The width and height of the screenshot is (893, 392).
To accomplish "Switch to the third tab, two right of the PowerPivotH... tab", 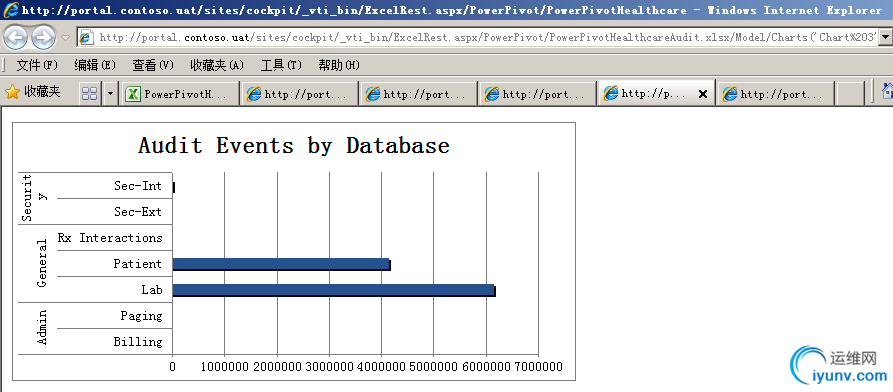I will click(419, 94).
